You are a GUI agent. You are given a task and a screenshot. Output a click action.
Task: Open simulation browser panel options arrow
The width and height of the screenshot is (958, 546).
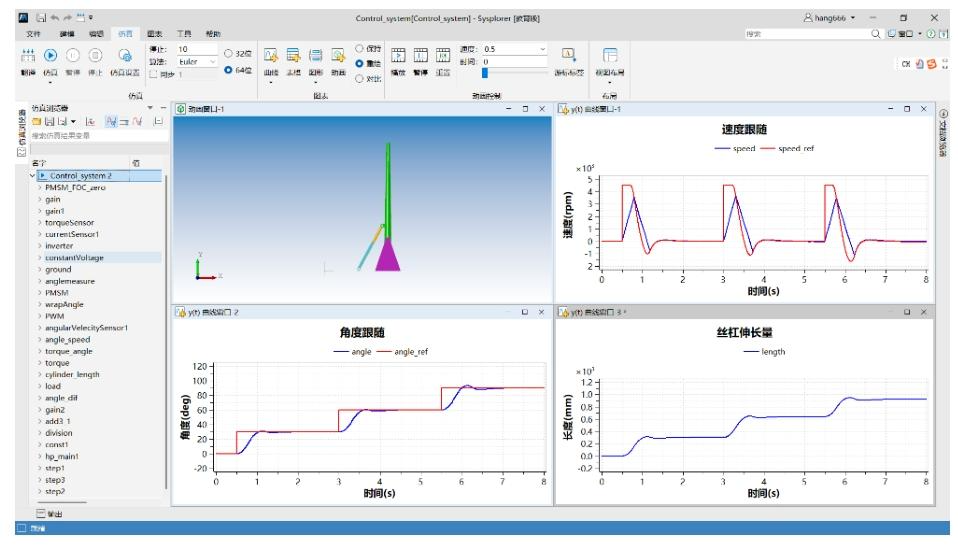pyautogui.click(x=150, y=108)
